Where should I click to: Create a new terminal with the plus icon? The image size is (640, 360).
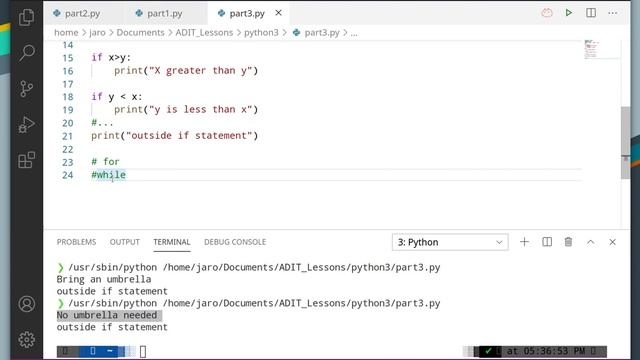(x=524, y=242)
